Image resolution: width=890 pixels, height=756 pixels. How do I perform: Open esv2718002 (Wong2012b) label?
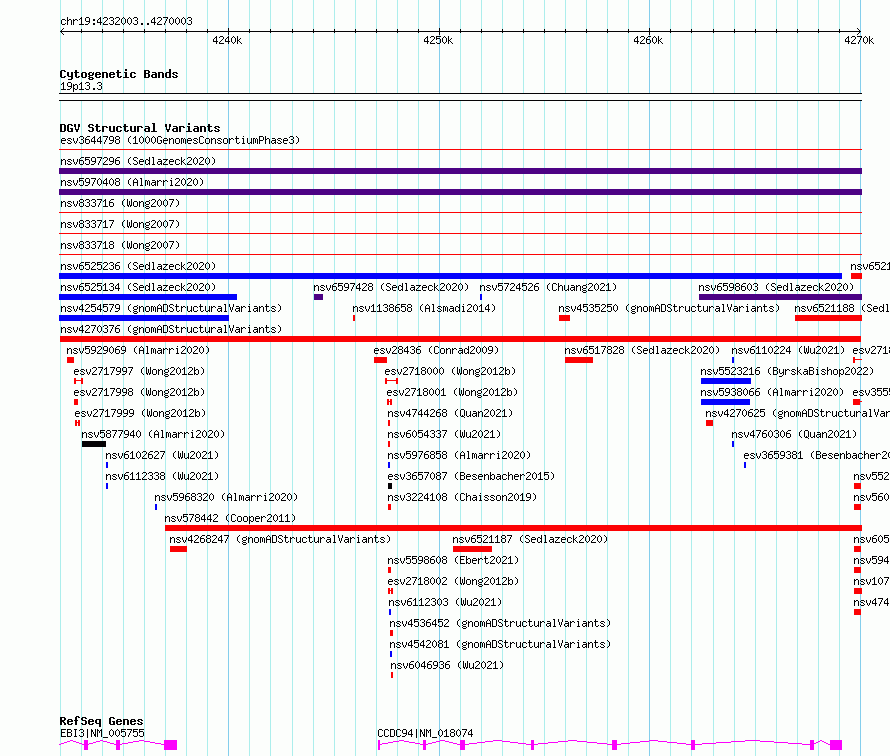coord(453,581)
